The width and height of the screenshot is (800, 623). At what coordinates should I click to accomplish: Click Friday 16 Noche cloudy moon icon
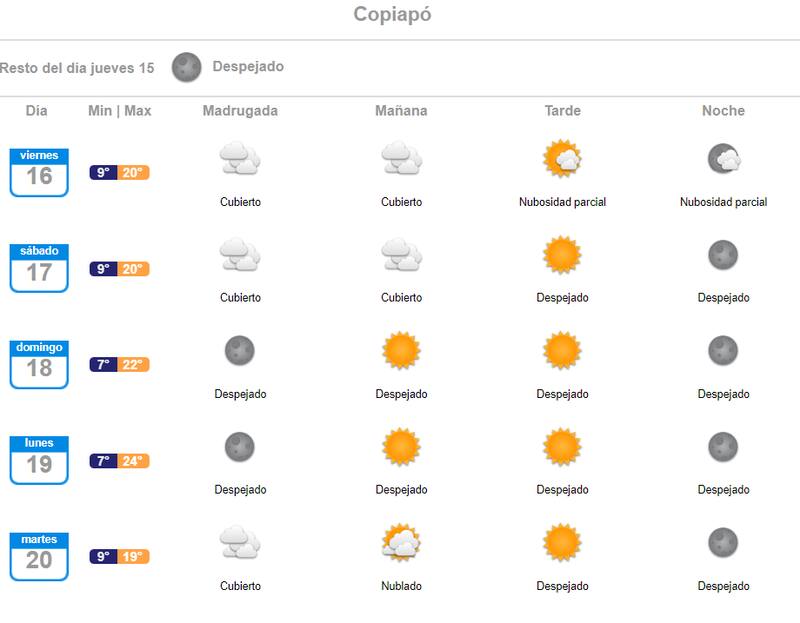pyautogui.click(x=723, y=159)
